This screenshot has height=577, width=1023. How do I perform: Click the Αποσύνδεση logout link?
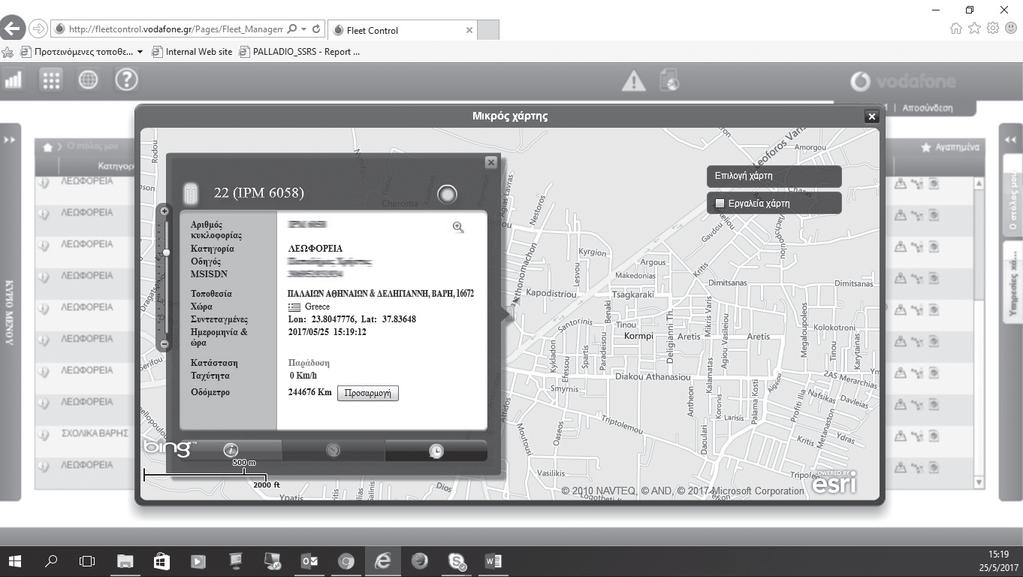pyautogui.click(x=927, y=108)
